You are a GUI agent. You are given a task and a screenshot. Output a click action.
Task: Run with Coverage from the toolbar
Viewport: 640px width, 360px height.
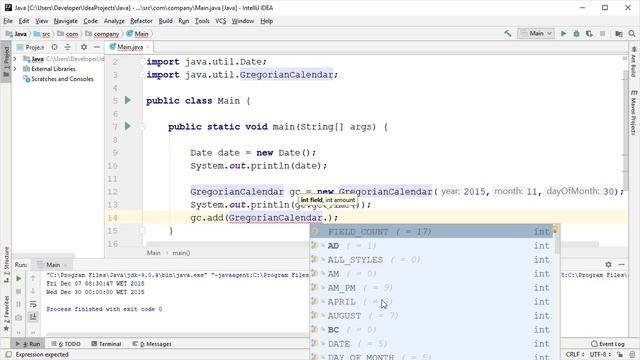[589, 33]
